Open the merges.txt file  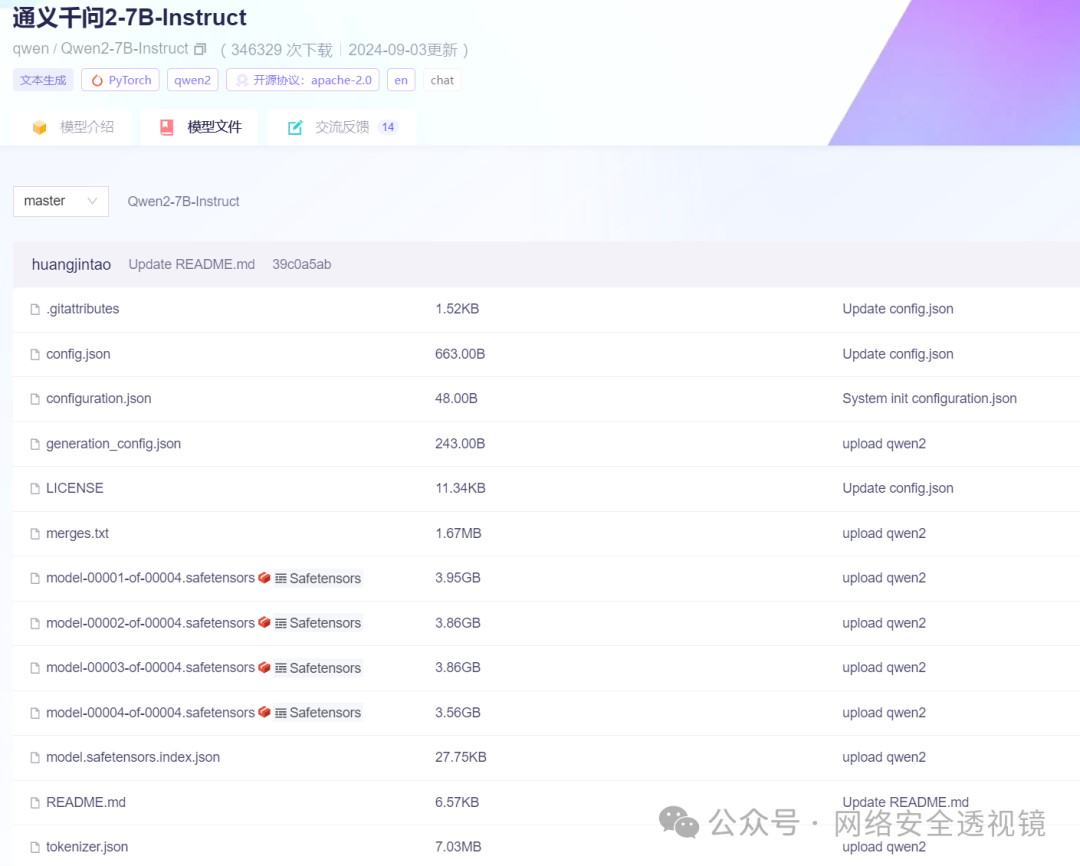pyautogui.click(x=77, y=534)
